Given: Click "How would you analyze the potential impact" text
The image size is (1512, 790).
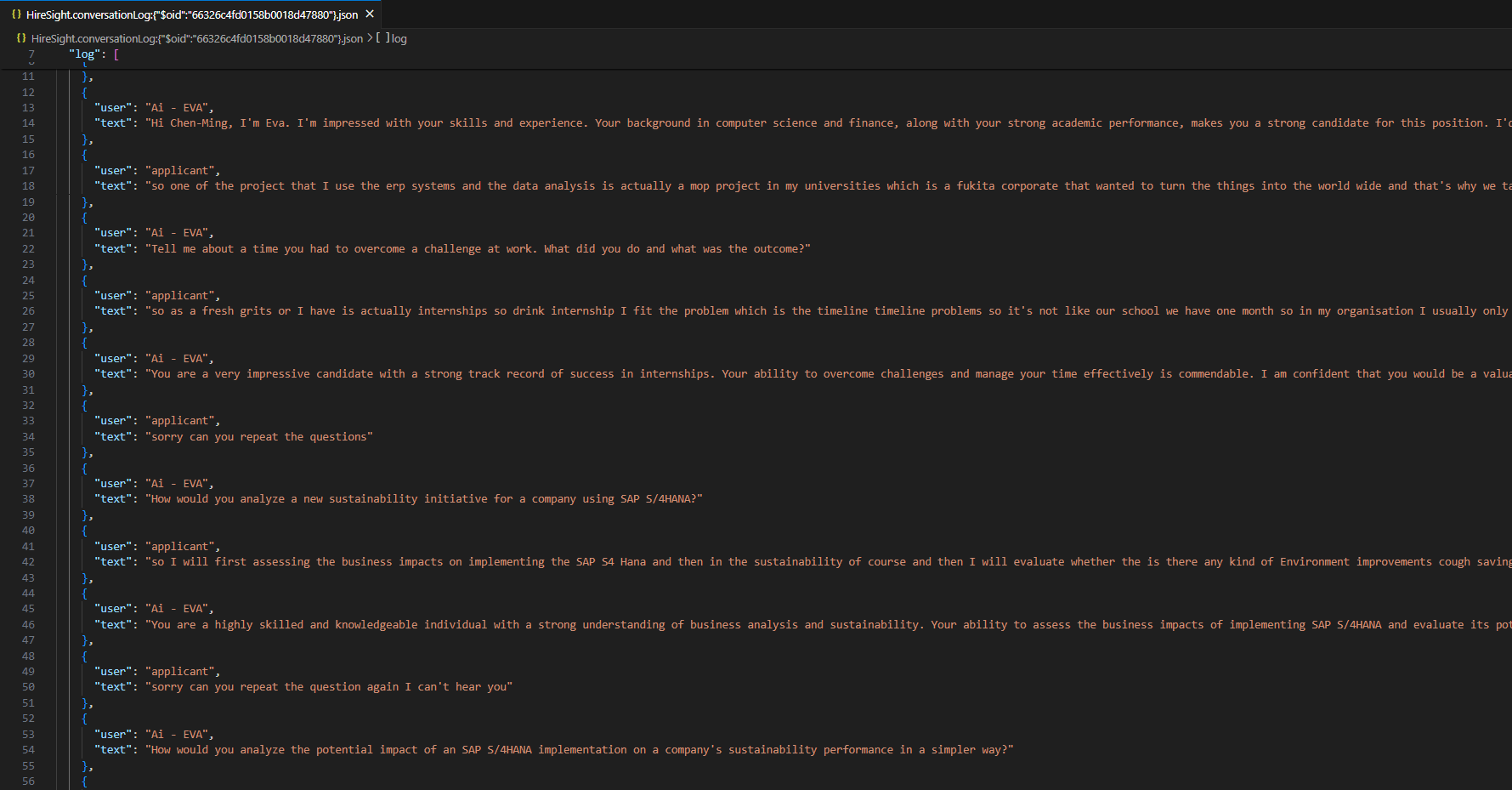Looking at the screenshot, I should pos(580,750).
